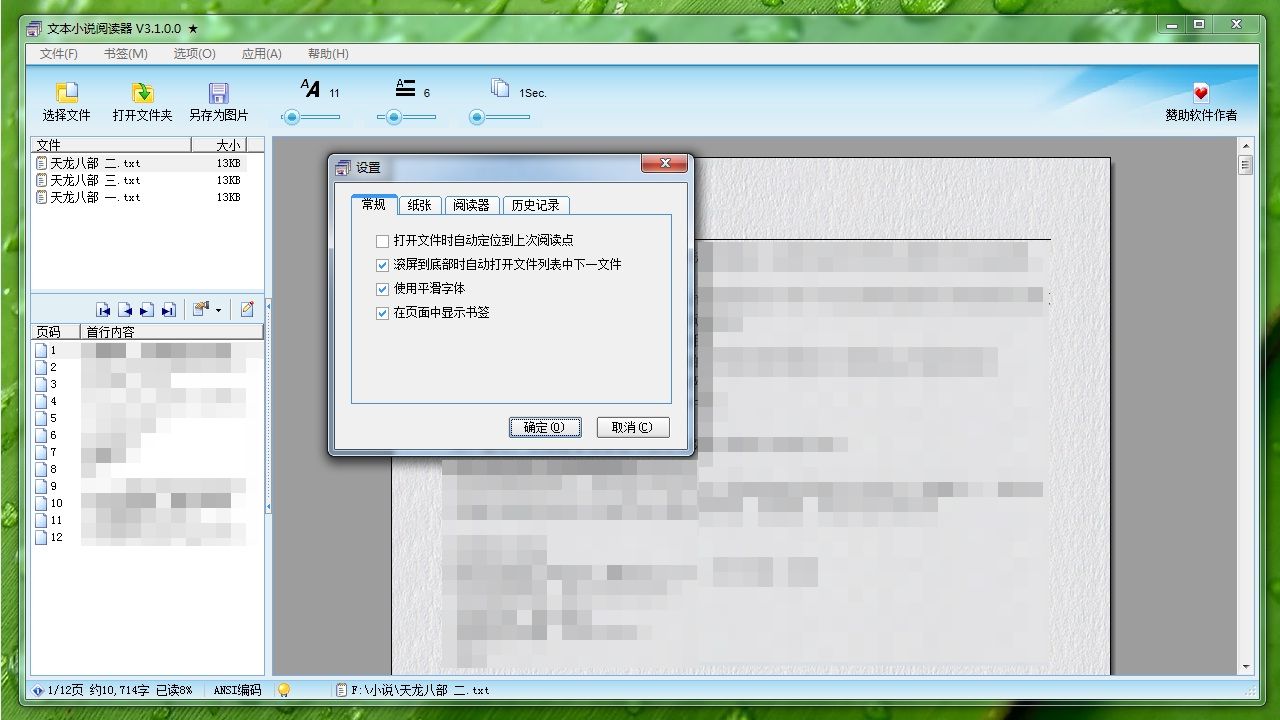Jump to first page with the first-page icon
This screenshot has width=1280, height=720.
click(x=103, y=309)
